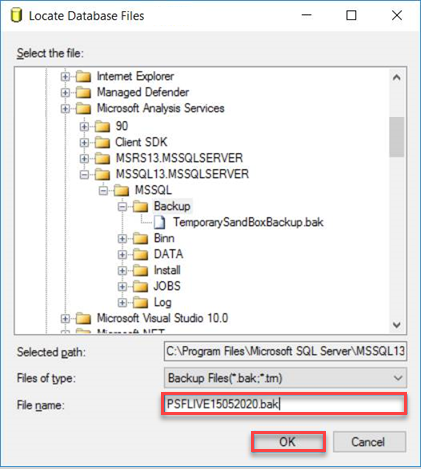Click the Selected path field
This screenshot has height=469, width=421.
pos(285,351)
